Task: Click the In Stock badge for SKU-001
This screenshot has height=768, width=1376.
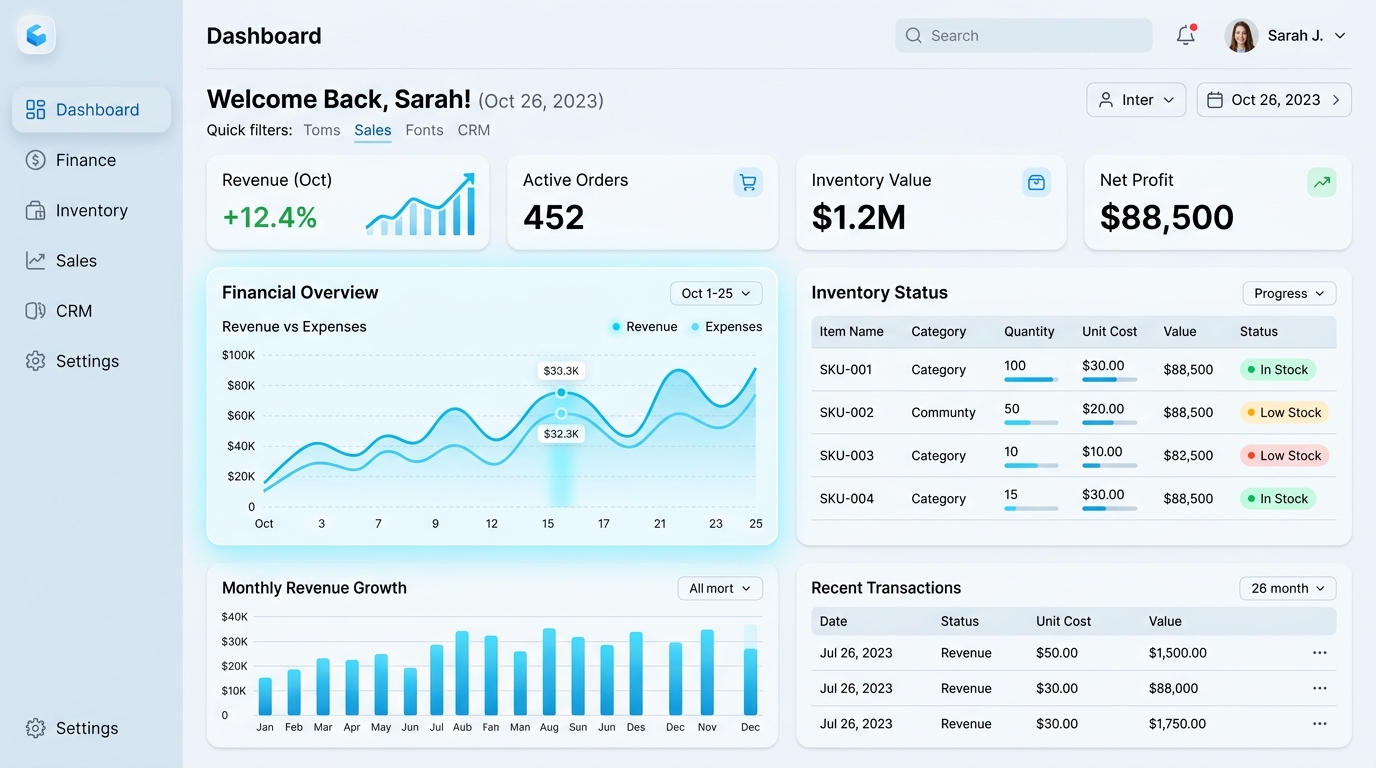Action: click(x=1277, y=369)
